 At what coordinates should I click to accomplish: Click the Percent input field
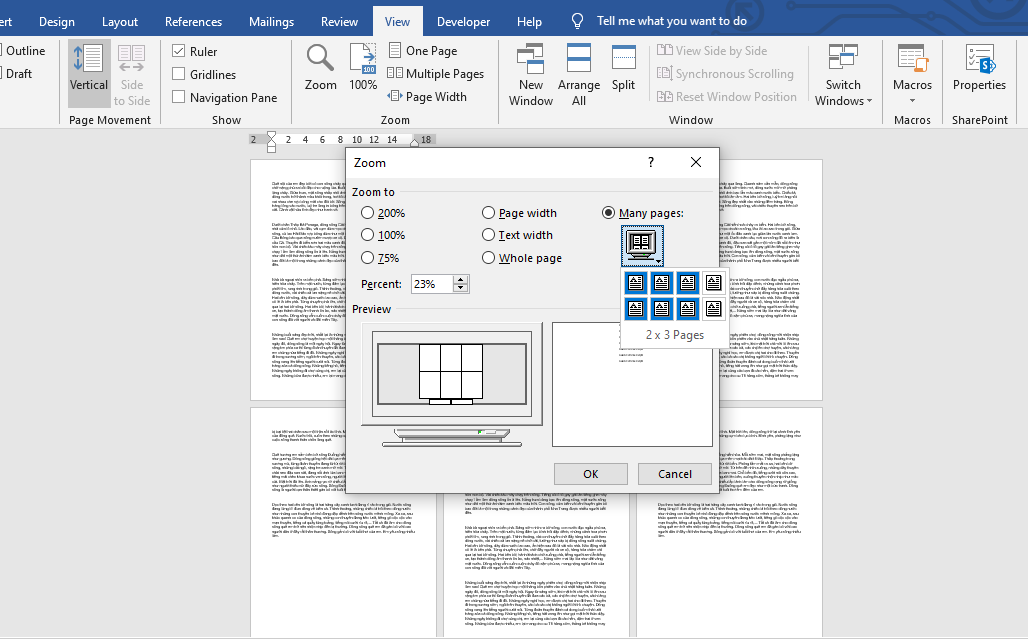[432, 284]
